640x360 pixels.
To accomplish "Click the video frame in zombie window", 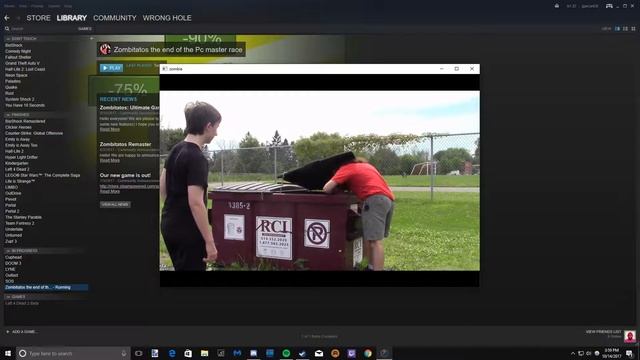I will (x=320, y=180).
